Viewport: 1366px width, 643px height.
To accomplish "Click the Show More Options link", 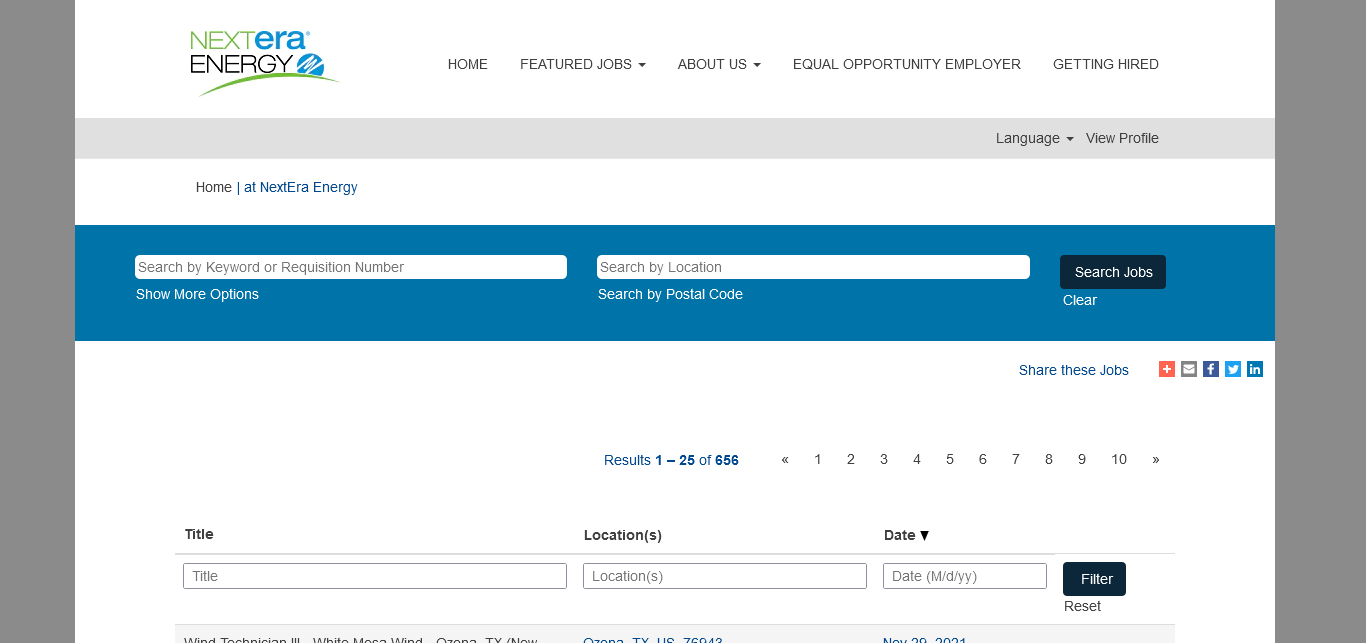I will [197, 294].
